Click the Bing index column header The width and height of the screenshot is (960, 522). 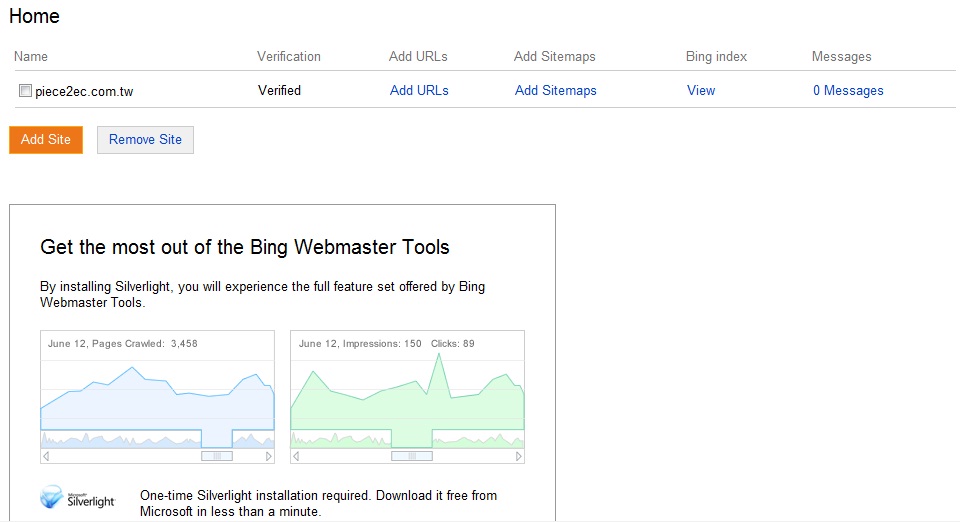click(716, 56)
